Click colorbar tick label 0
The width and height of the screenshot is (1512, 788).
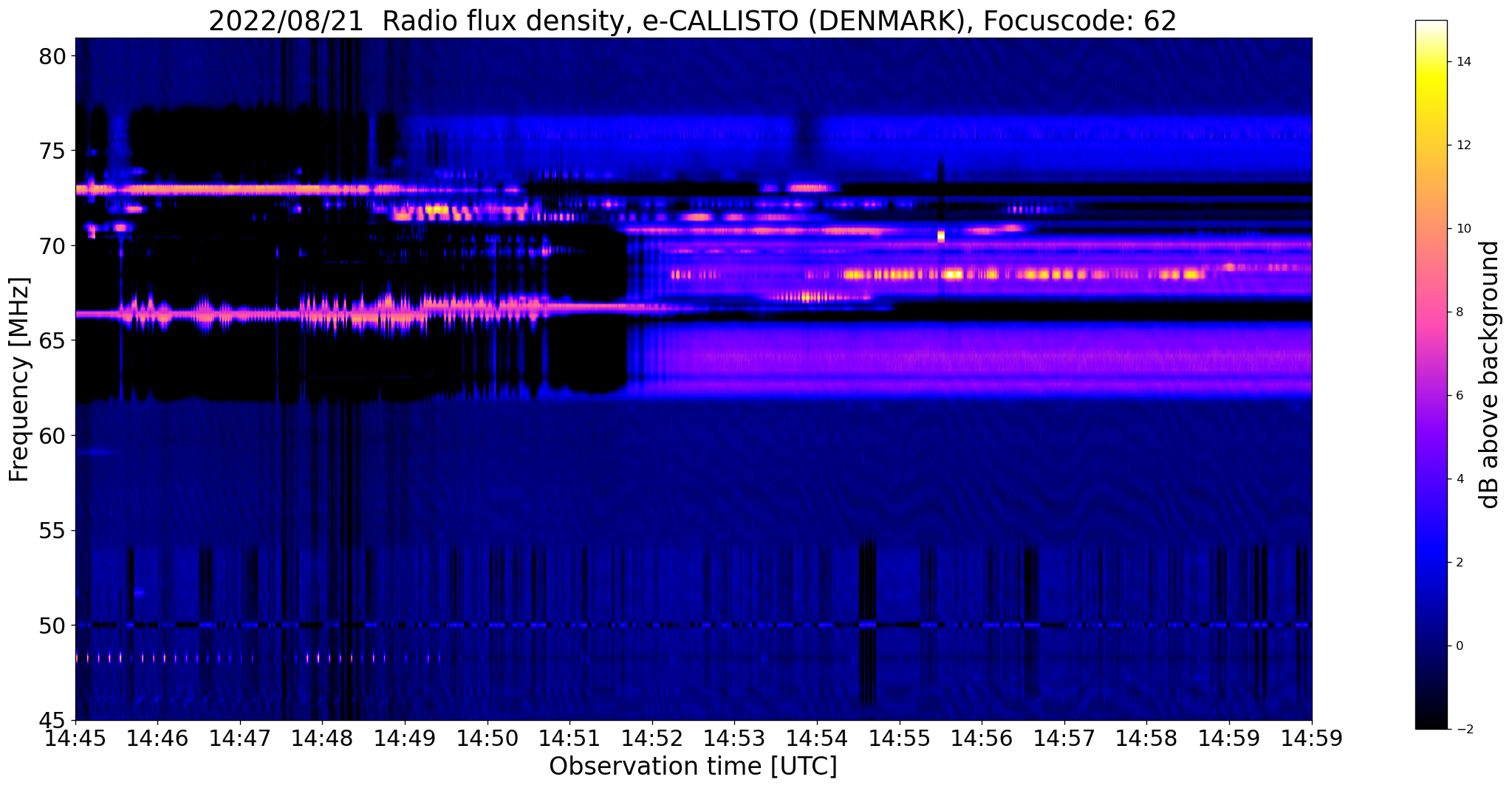pyautogui.click(x=1458, y=646)
